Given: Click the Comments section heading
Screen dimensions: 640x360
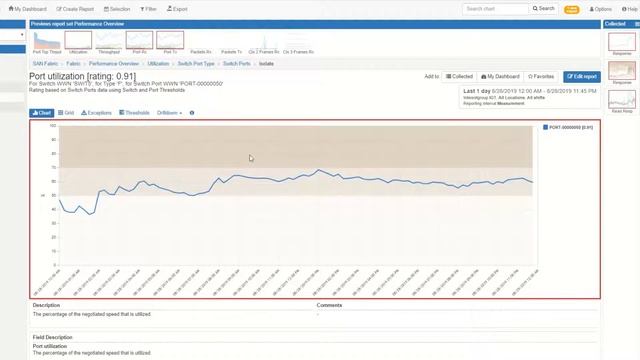Looking at the screenshot, I should (x=329, y=305).
